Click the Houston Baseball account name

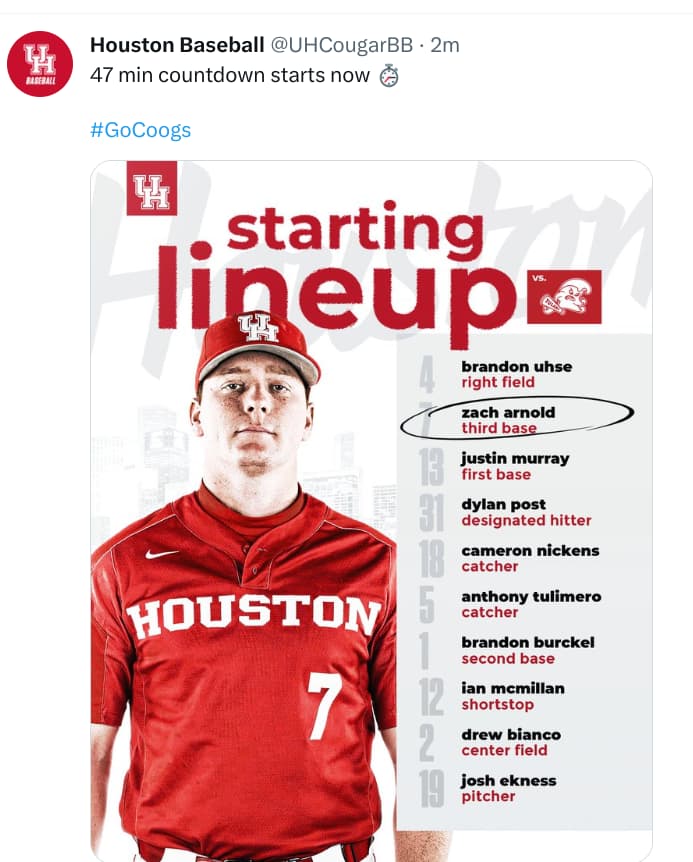177,45
